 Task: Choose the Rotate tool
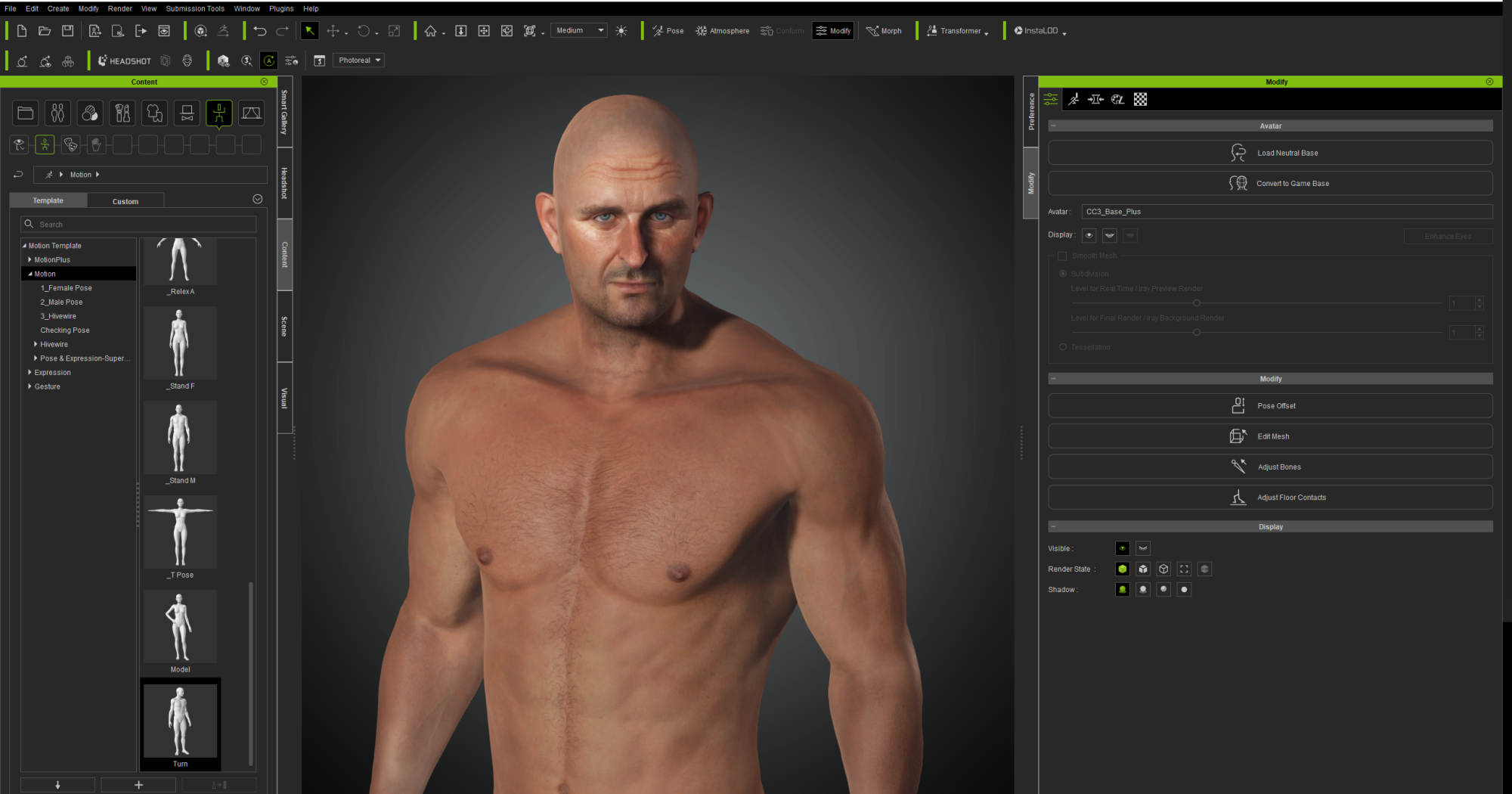coord(364,31)
